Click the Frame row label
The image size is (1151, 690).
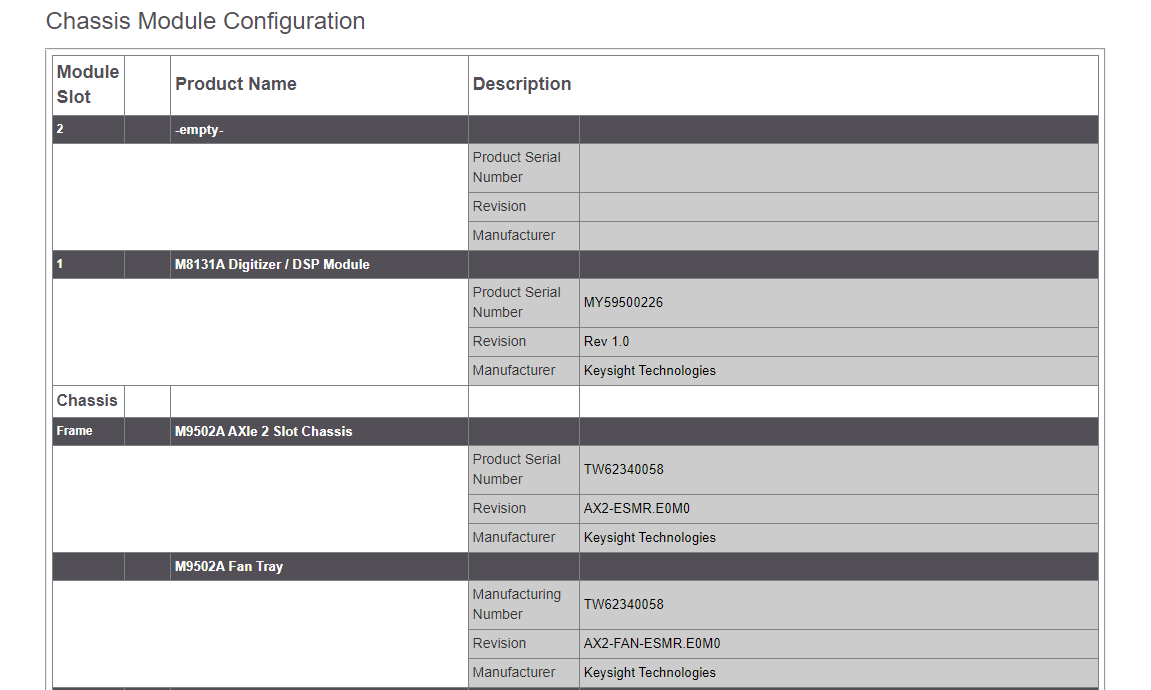[74, 431]
